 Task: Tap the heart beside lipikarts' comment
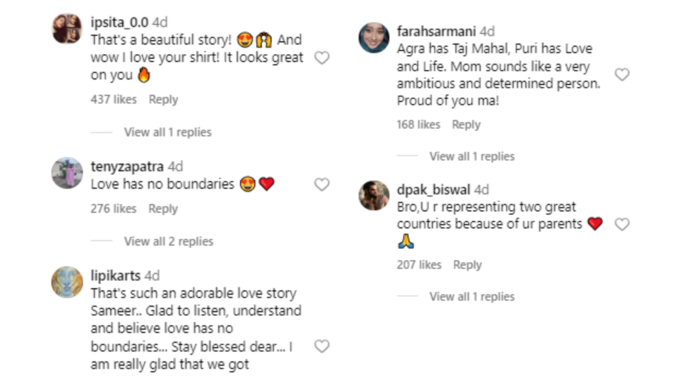click(x=322, y=346)
